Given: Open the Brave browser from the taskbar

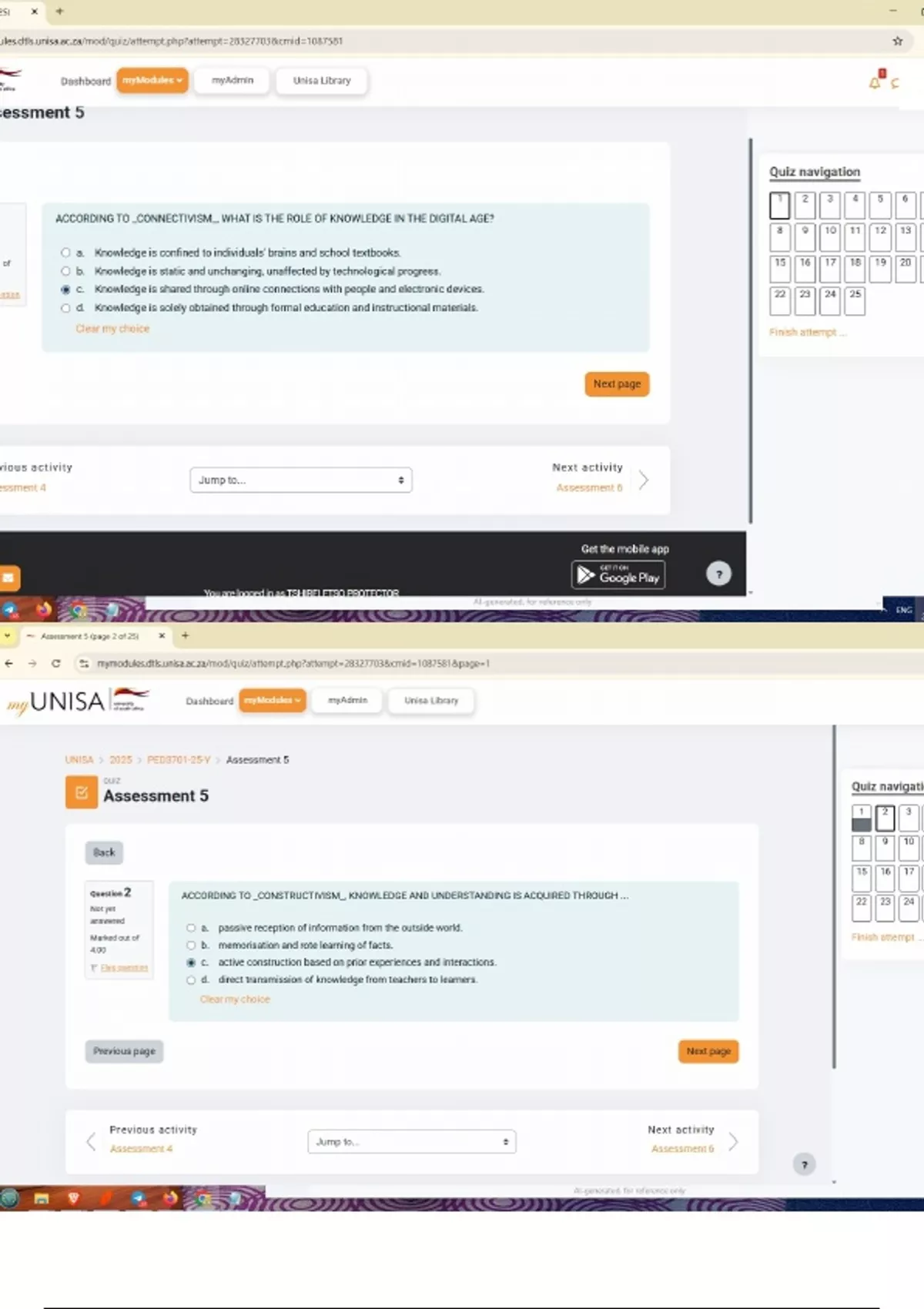Looking at the screenshot, I should [74, 1198].
